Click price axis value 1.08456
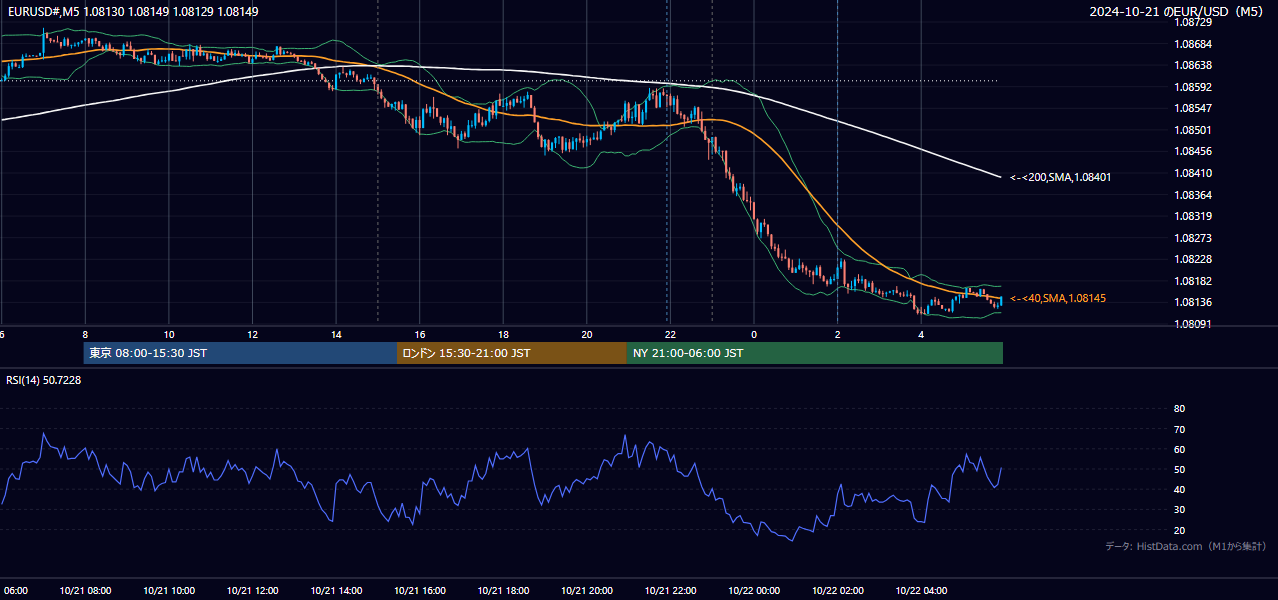 [1192, 151]
